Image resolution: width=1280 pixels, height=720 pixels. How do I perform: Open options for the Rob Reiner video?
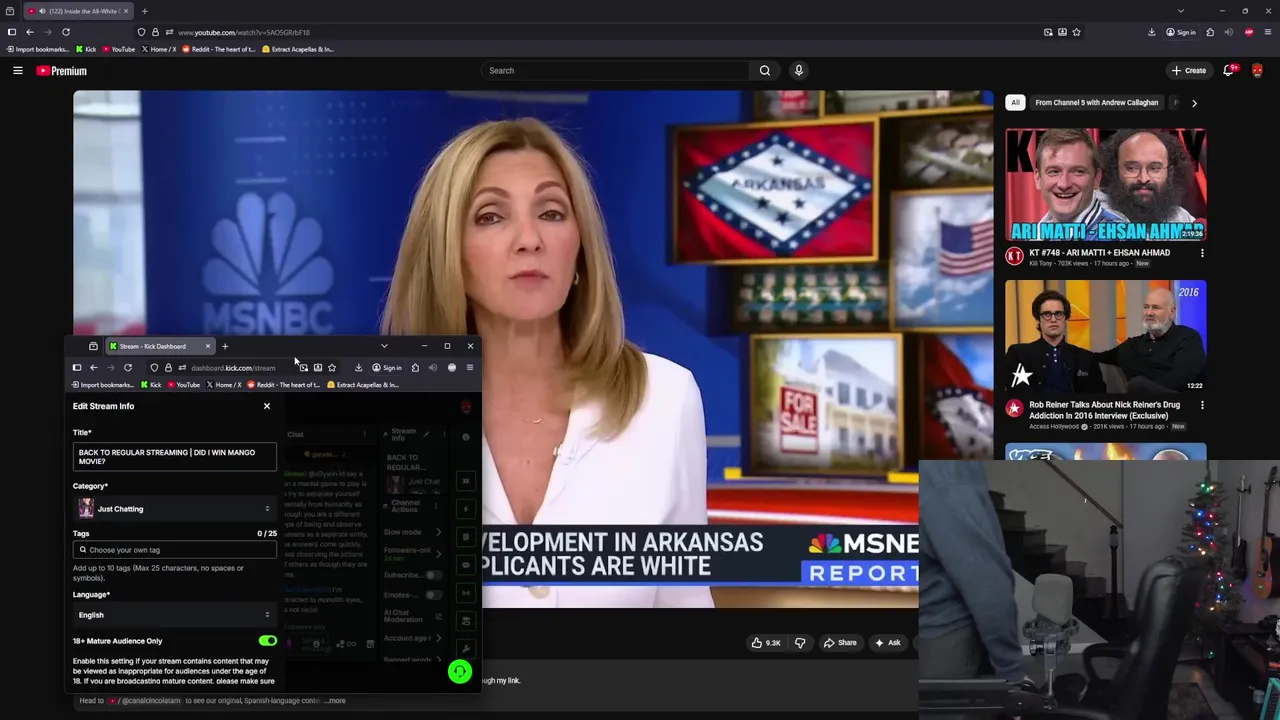tap(1202, 405)
